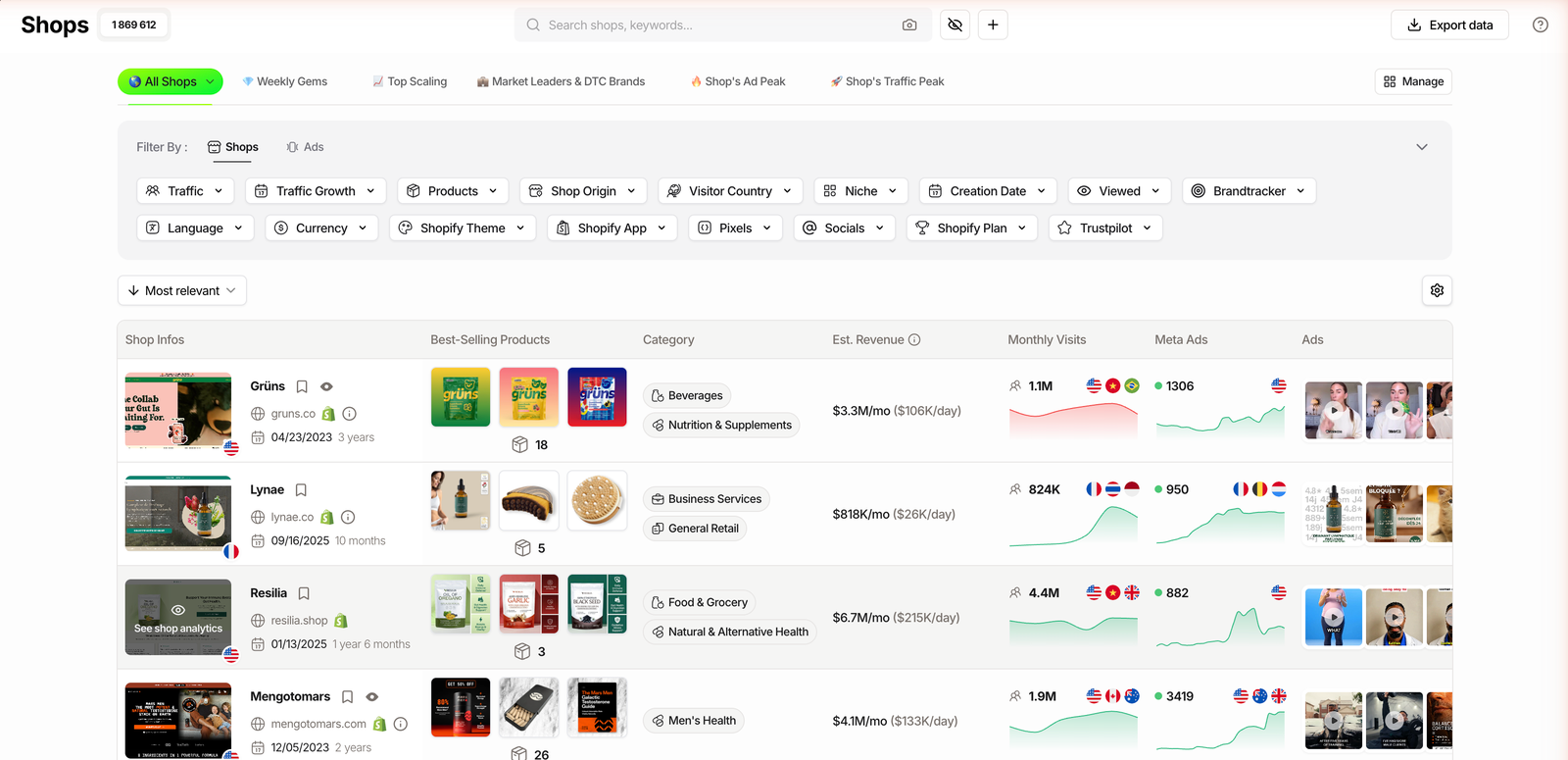Open the help question mark icon
1568x760 pixels.
point(1541,25)
